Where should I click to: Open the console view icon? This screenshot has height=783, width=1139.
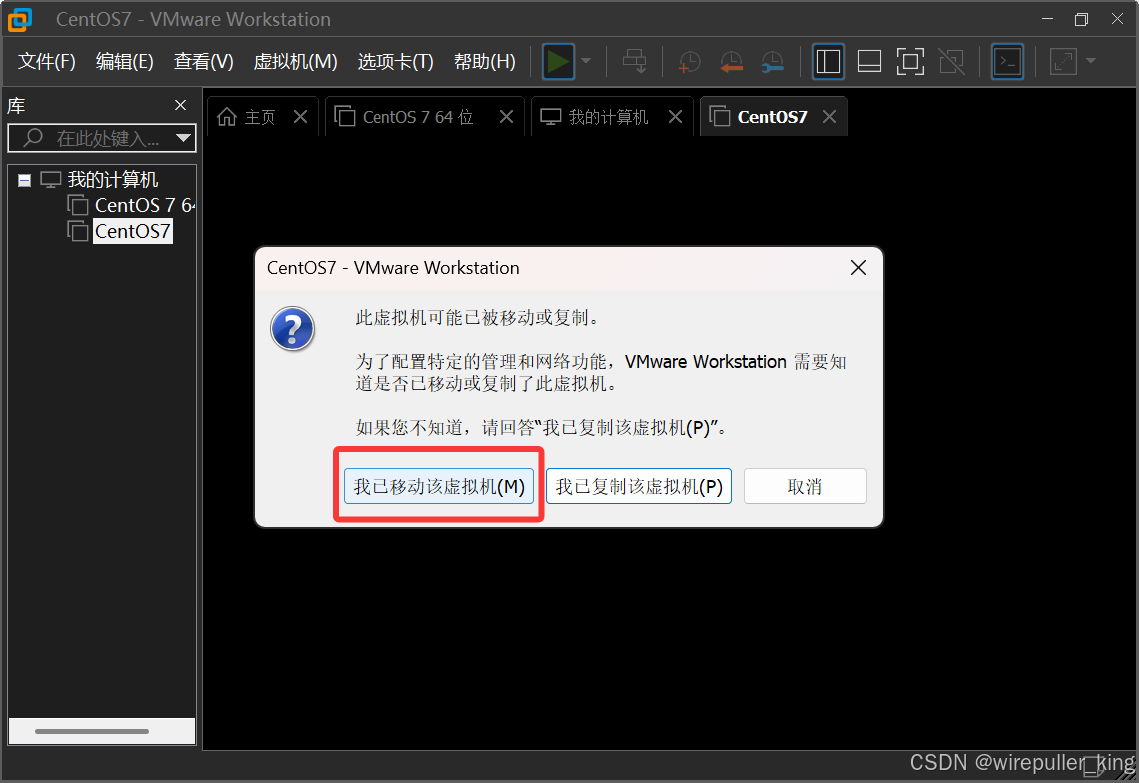[x=1008, y=62]
